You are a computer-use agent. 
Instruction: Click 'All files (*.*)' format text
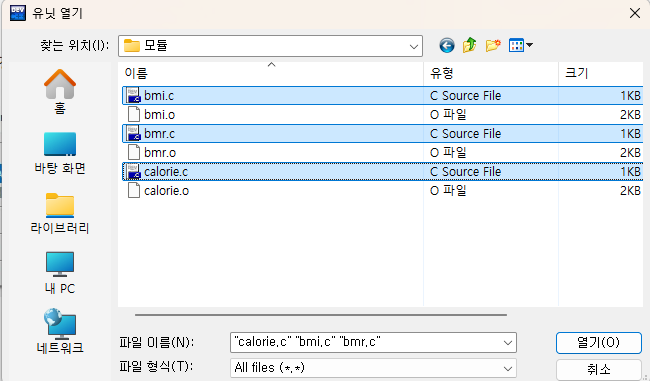[269, 368]
